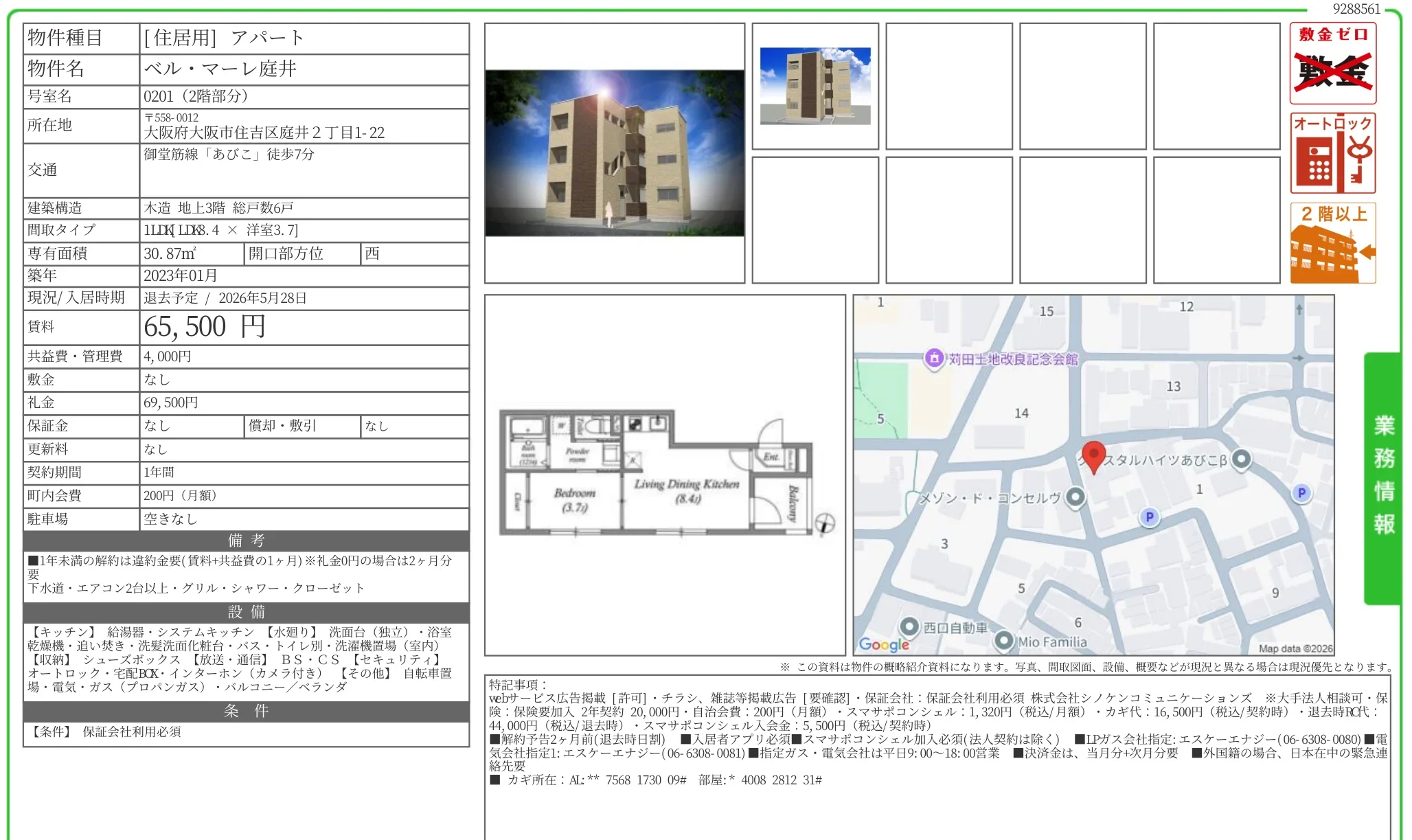Click the compass icon beside the floor plan
Screen dimensions: 1412x840
pos(825,523)
